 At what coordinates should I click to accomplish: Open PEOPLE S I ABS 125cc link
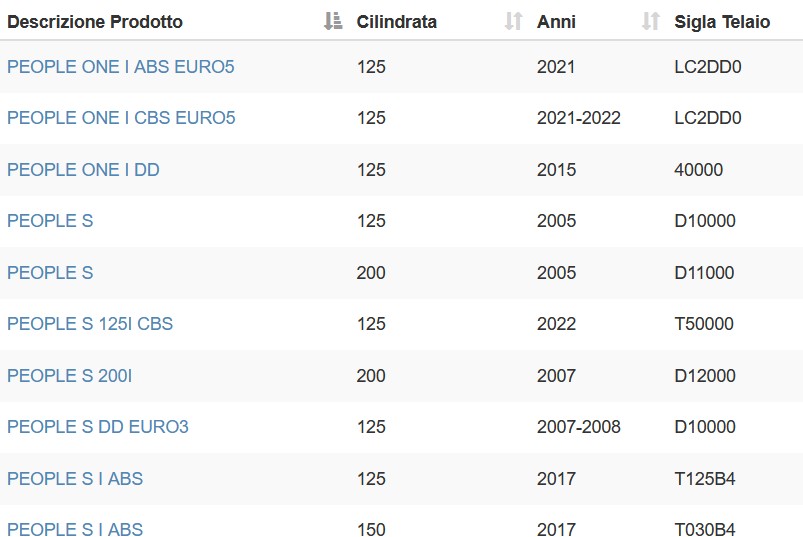pyautogui.click(x=75, y=479)
